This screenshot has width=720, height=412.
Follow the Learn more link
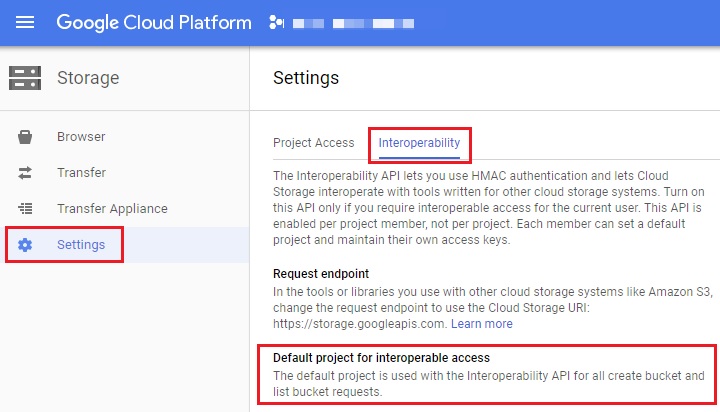pyautogui.click(x=481, y=324)
